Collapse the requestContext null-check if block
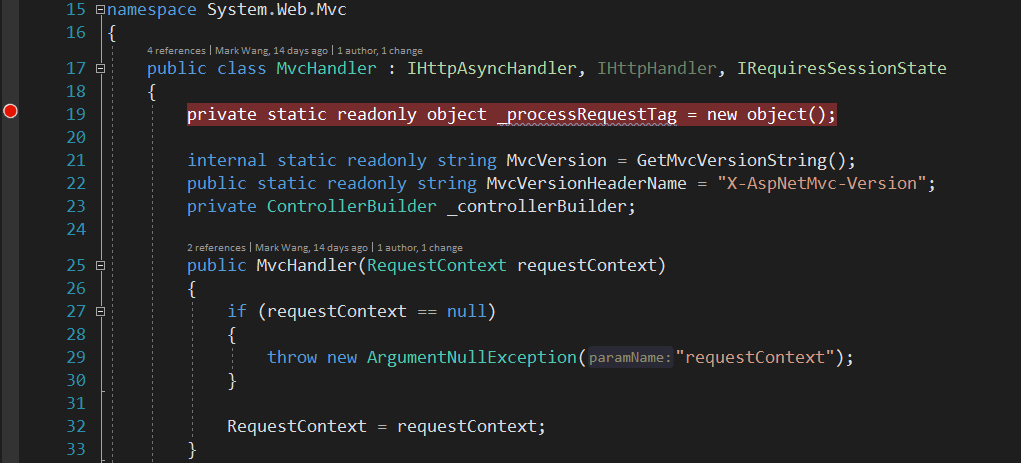The width and height of the screenshot is (1021, 463). [99, 311]
